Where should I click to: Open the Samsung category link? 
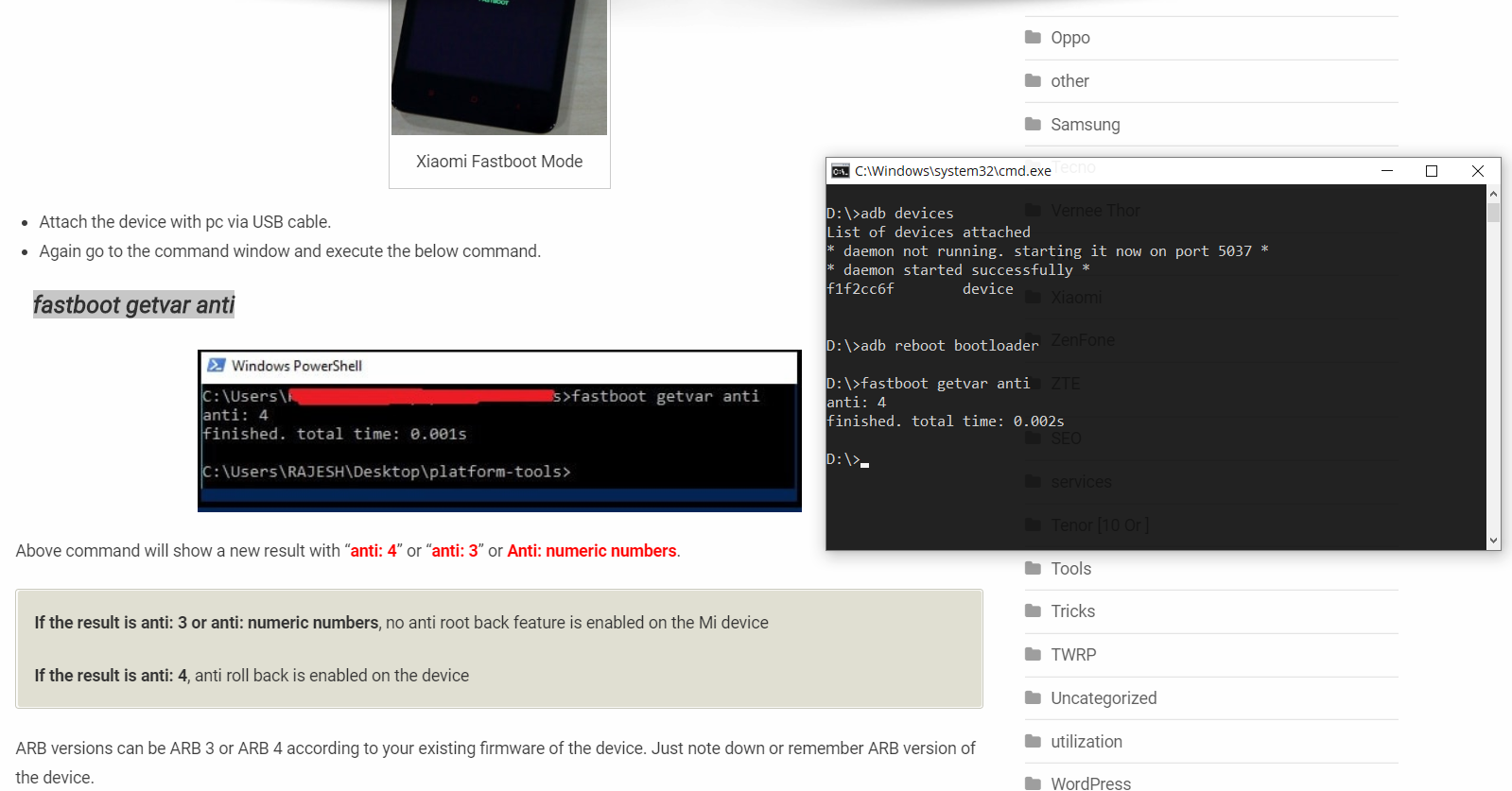[x=1086, y=125]
